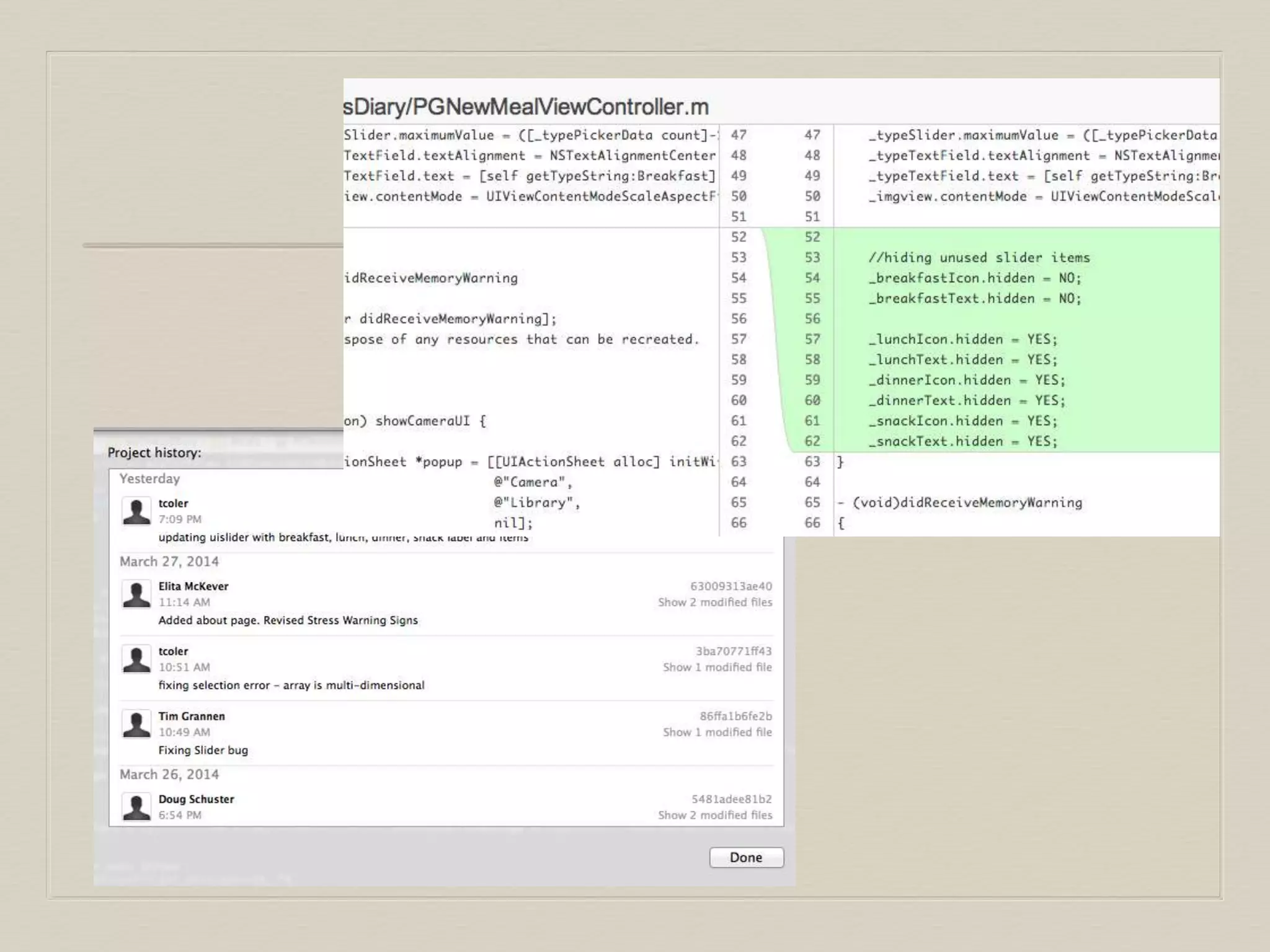
Task: Click commit hash 86ffa1b6fe2b
Action: 735,716
